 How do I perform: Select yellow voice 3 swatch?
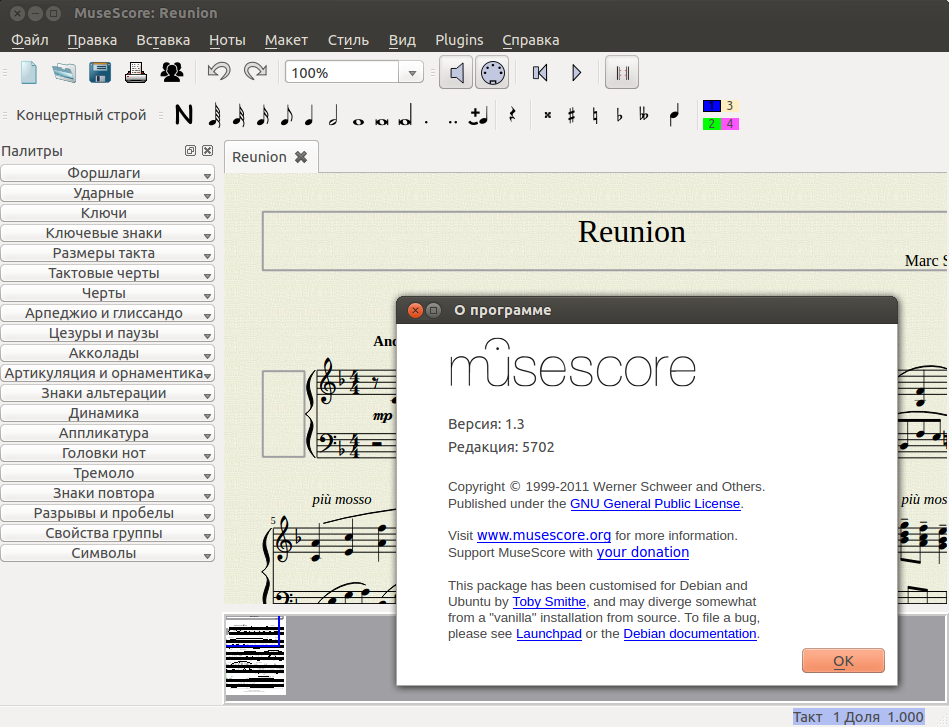point(730,106)
